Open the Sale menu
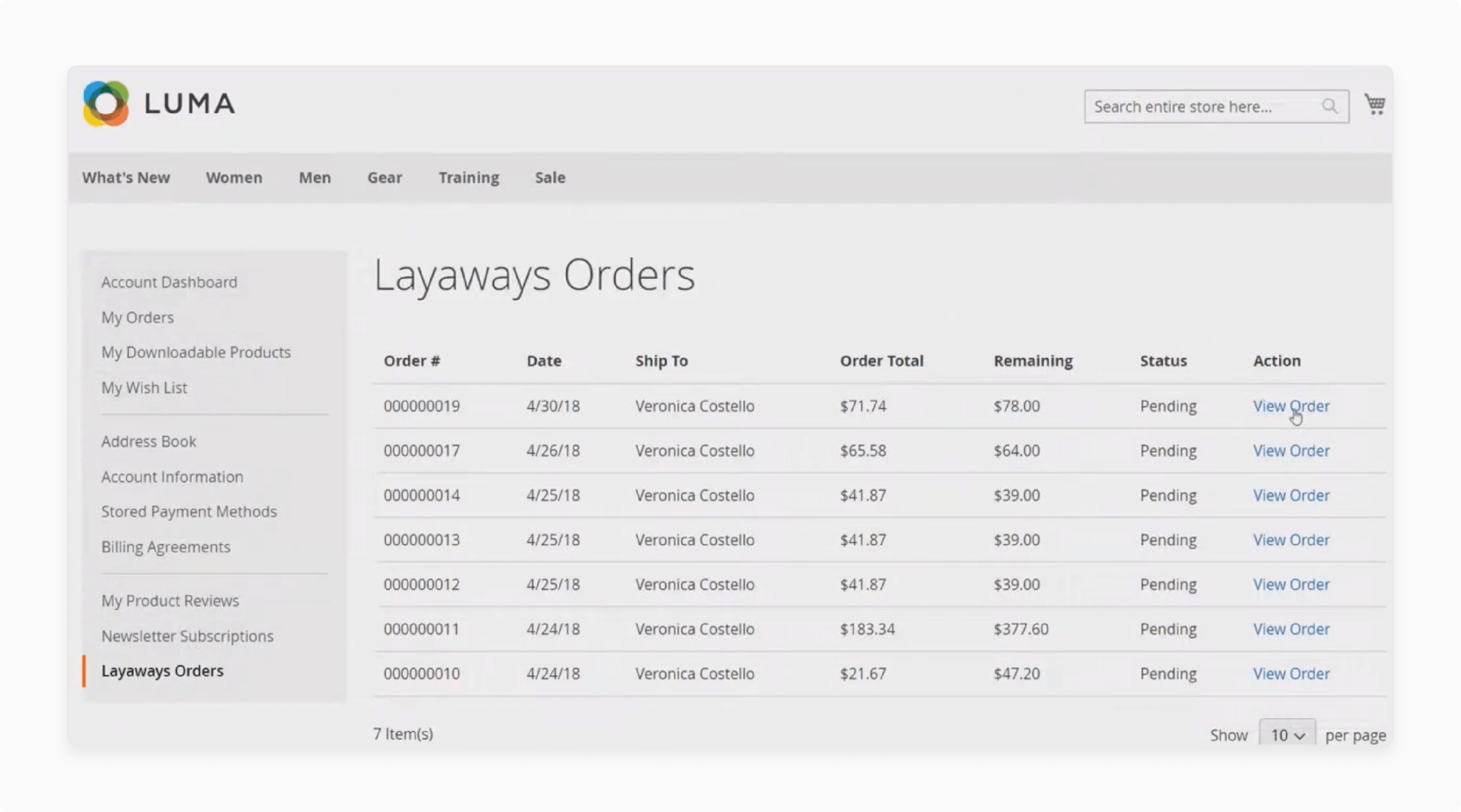 (550, 177)
